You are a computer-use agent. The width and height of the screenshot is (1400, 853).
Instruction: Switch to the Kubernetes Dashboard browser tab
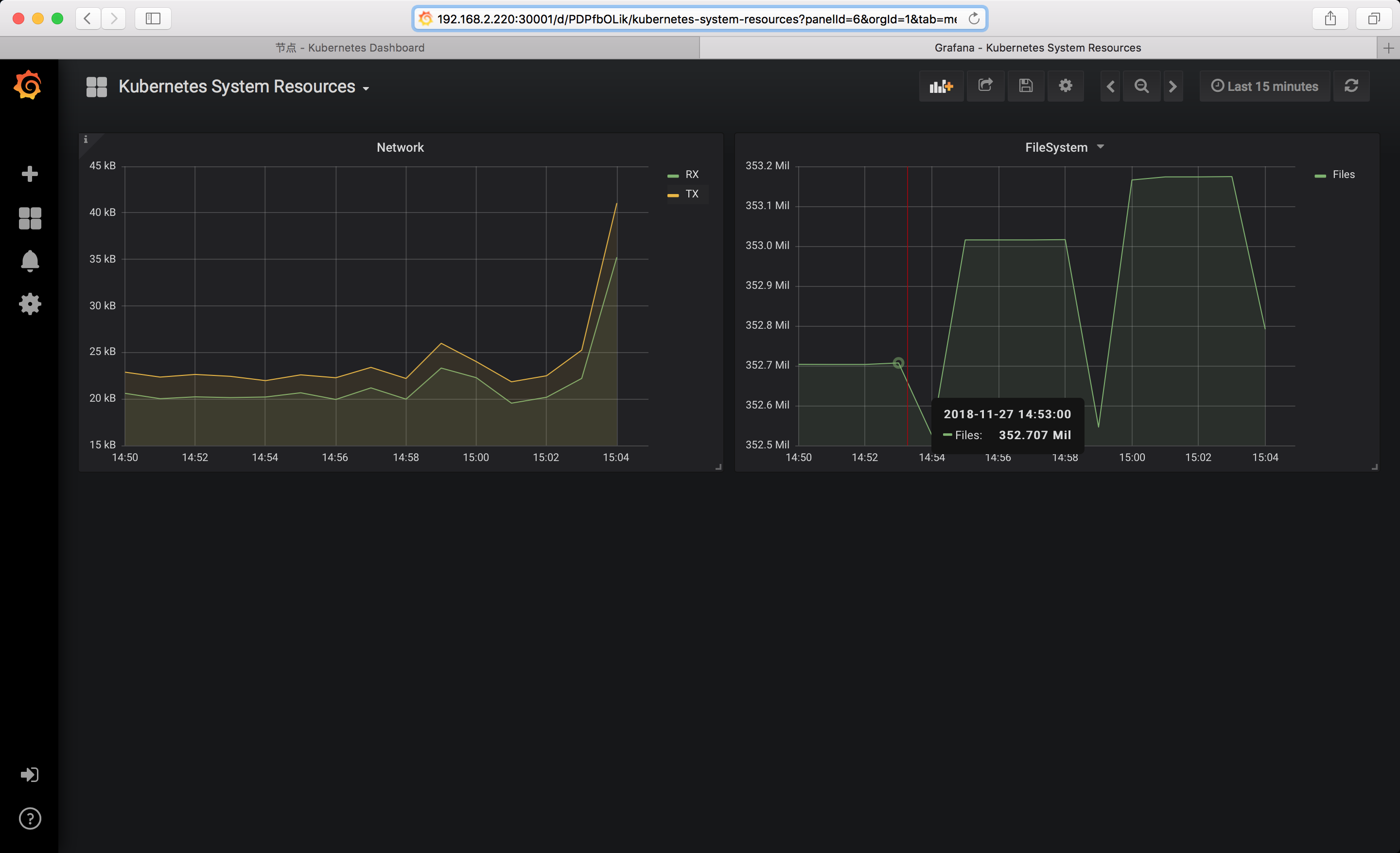pyautogui.click(x=350, y=48)
